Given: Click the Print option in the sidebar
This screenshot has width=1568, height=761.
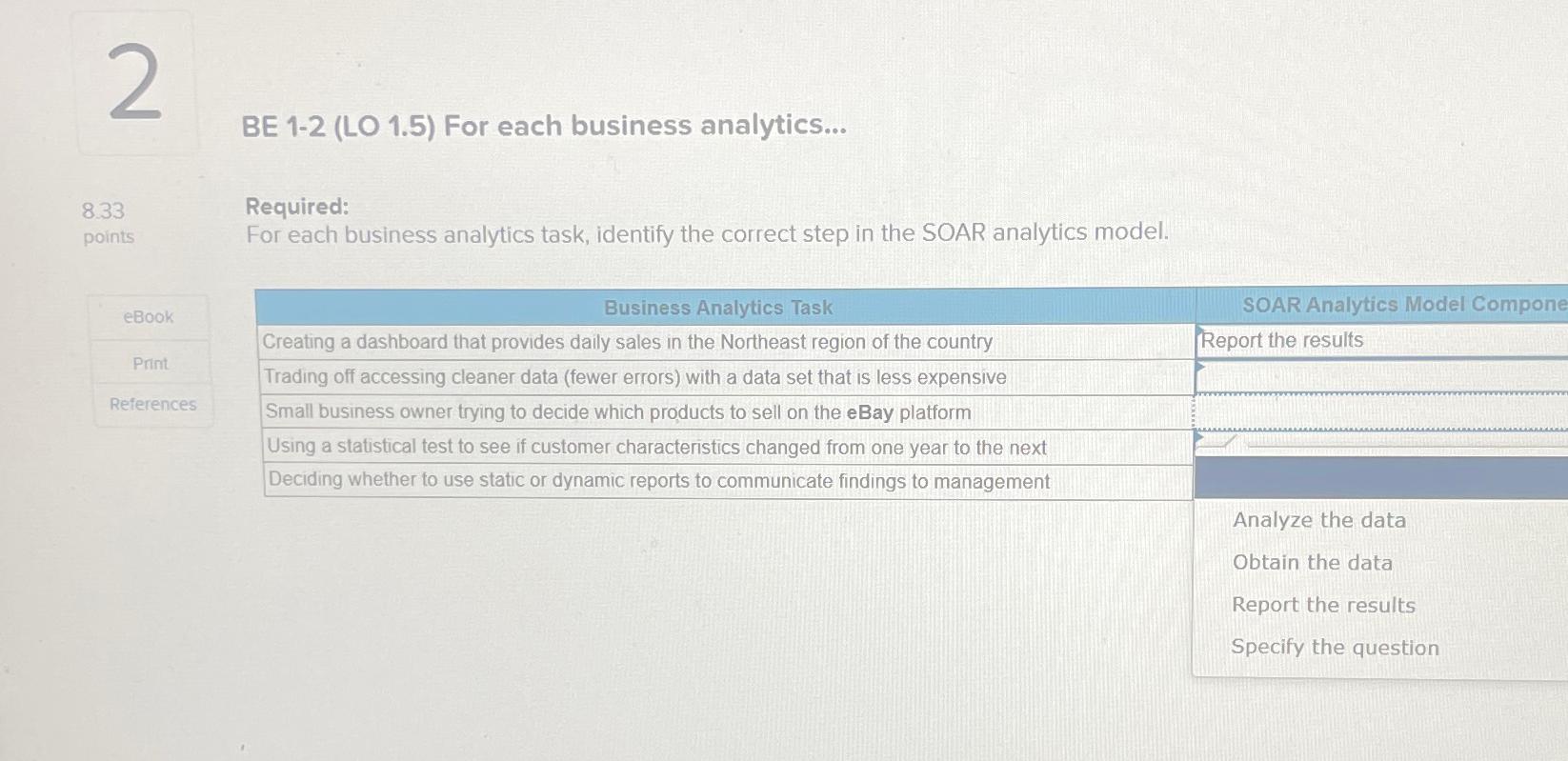Looking at the screenshot, I should [x=148, y=362].
